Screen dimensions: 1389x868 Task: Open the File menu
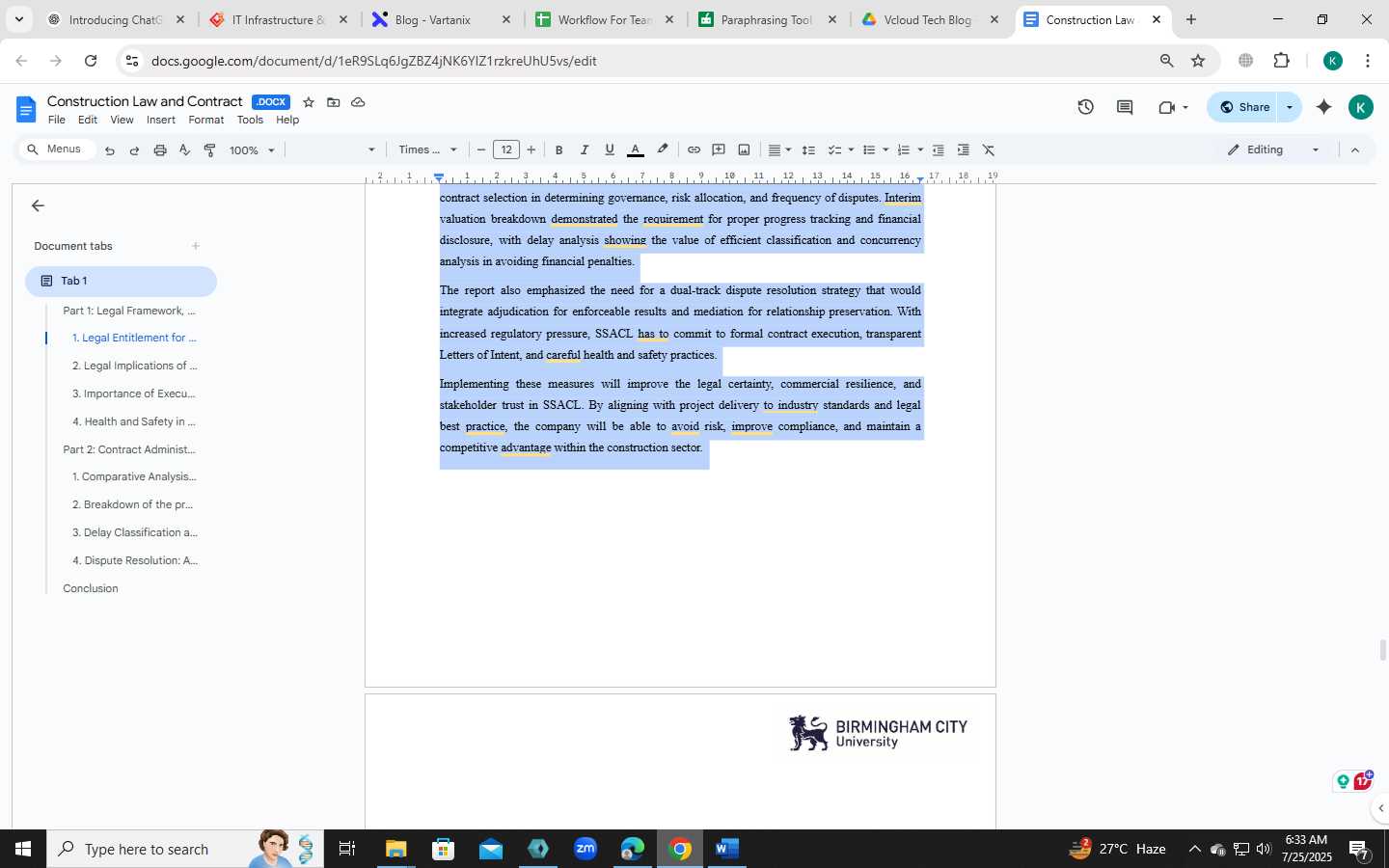(57, 121)
